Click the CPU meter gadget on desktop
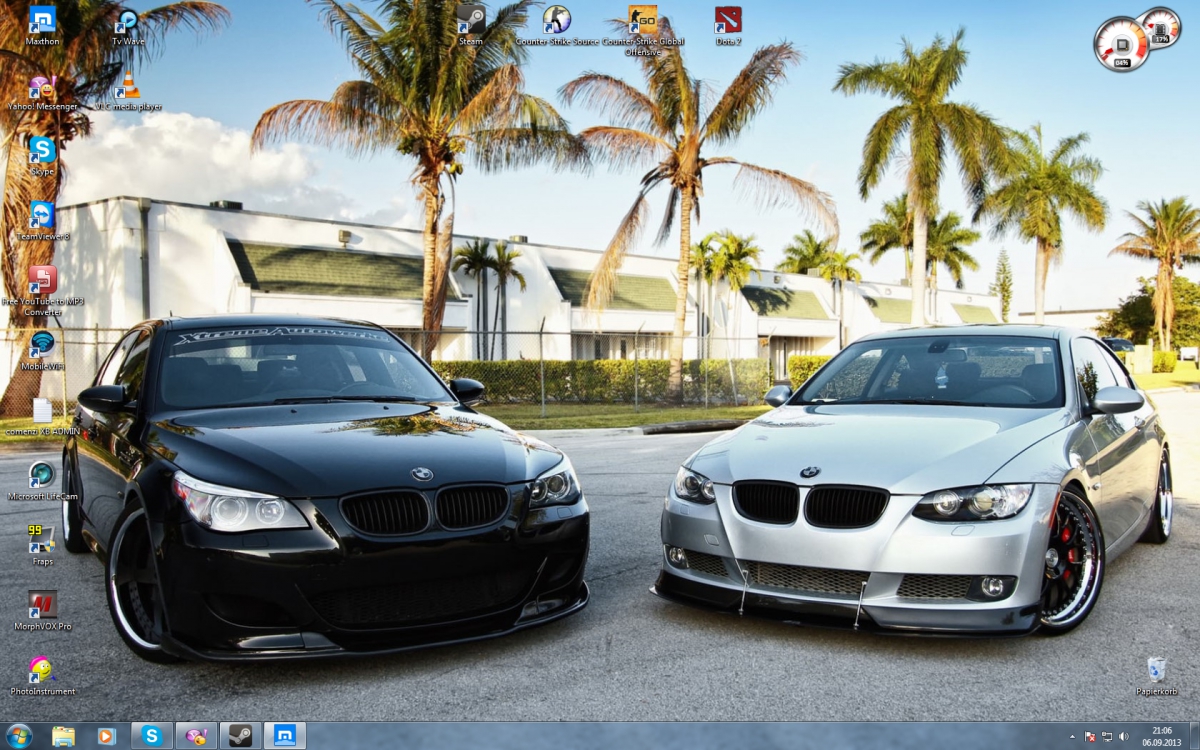Viewport: 1200px width, 750px height. tap(1122, 44)
